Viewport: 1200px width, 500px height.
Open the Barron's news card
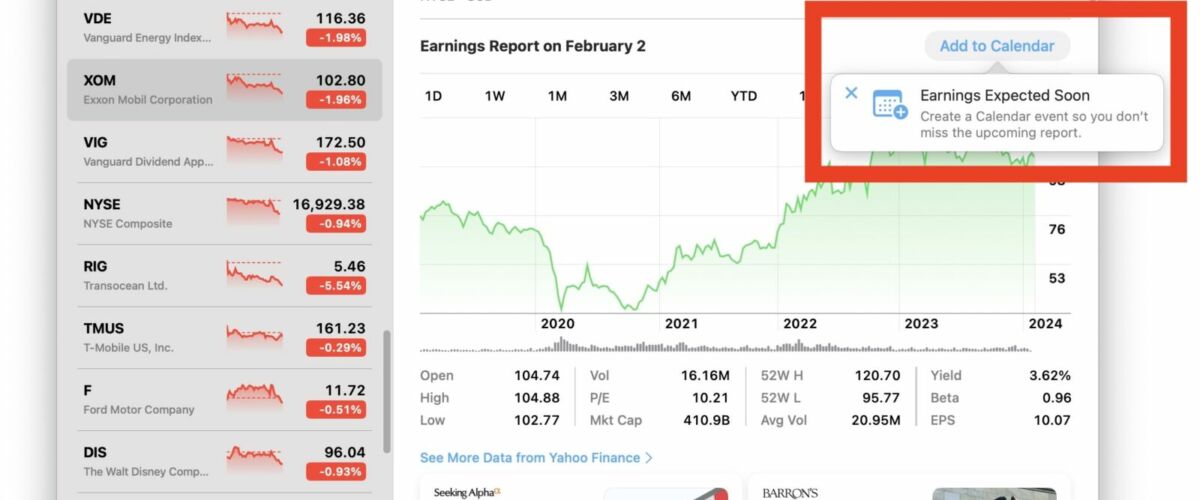[909, 488]
